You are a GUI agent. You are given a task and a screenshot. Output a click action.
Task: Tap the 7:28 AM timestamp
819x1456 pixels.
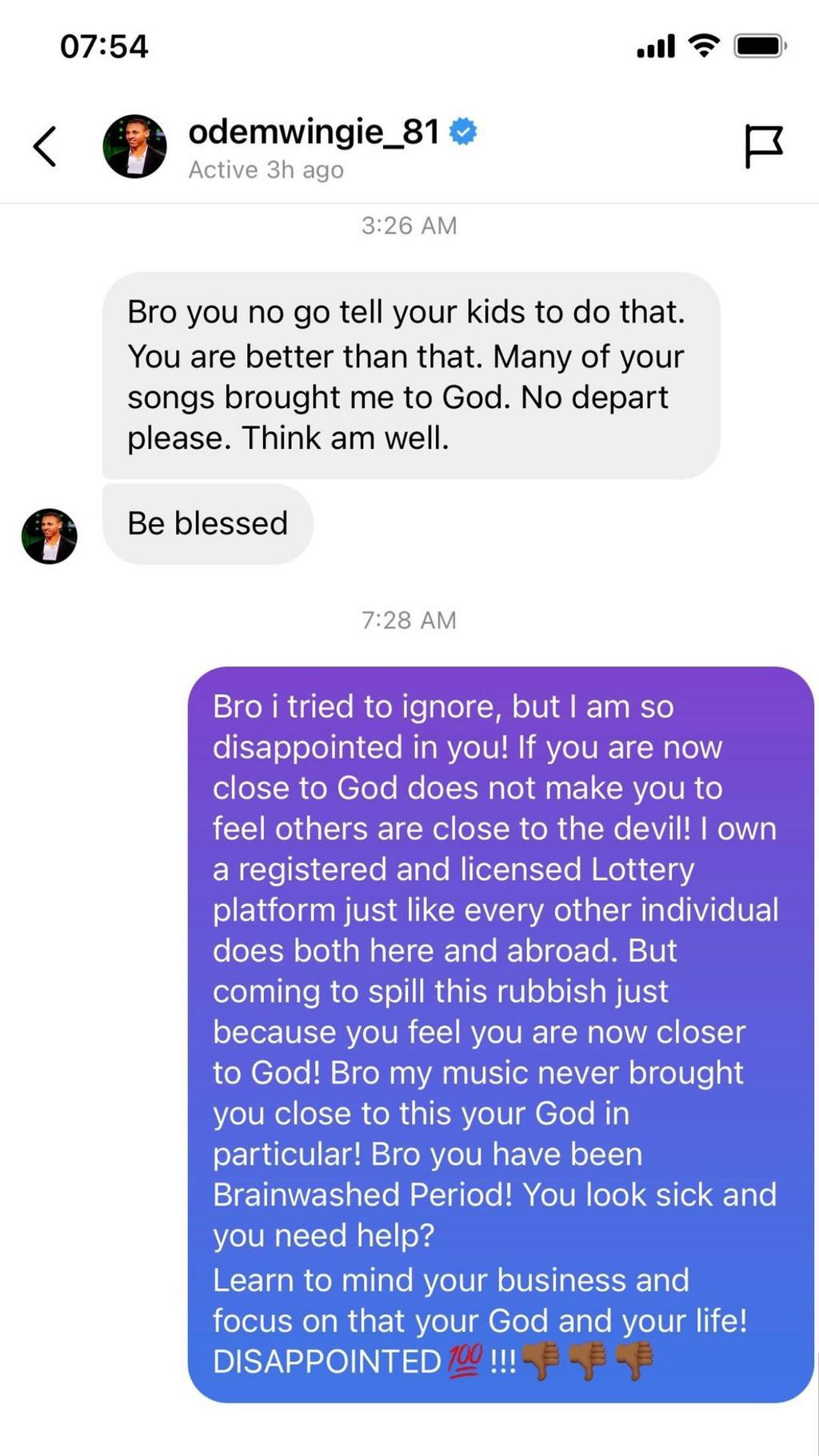pyautogui.click(x=409, y=620)
